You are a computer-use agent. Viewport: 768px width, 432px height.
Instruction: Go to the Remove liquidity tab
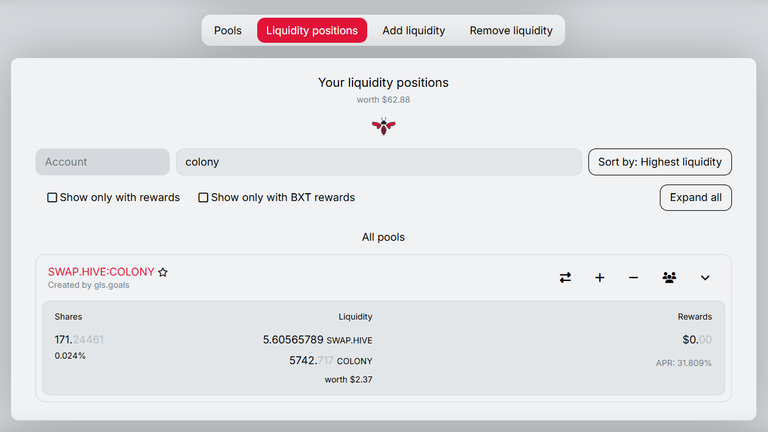coord(511,30)
